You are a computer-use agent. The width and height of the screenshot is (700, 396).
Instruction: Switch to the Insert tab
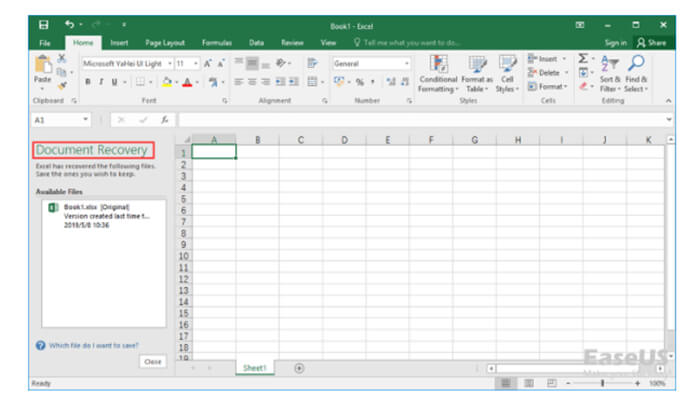pos(119,43)
